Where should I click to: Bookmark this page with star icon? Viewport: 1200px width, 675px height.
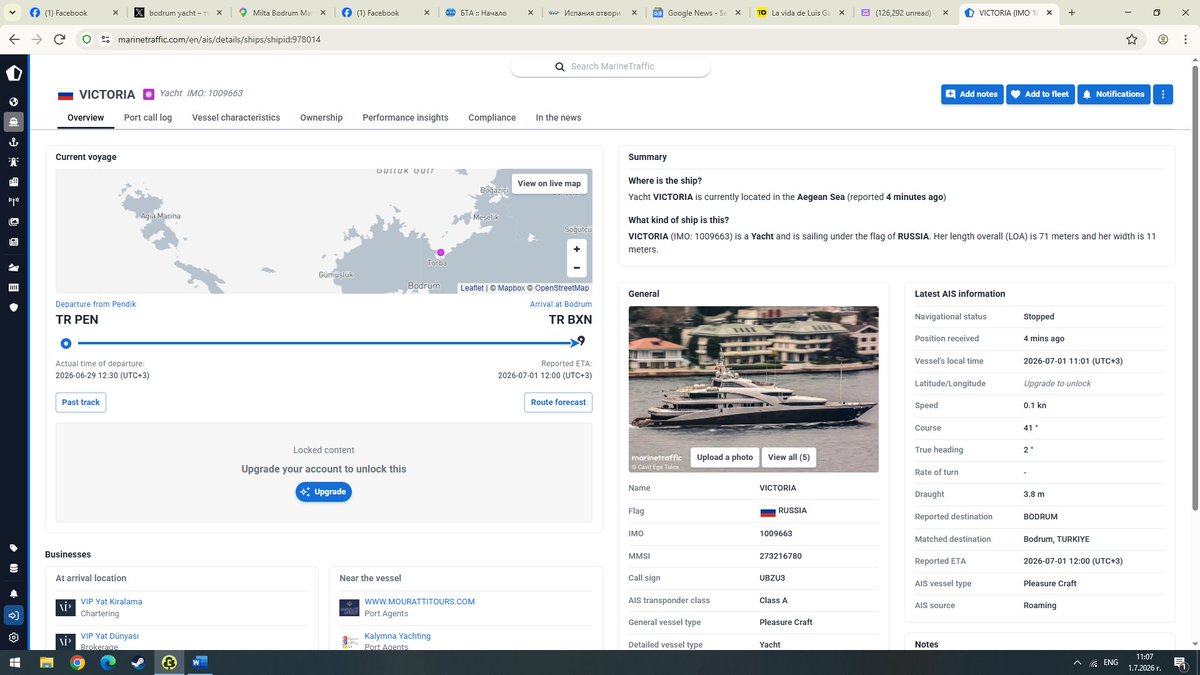tap(1132, 39)
